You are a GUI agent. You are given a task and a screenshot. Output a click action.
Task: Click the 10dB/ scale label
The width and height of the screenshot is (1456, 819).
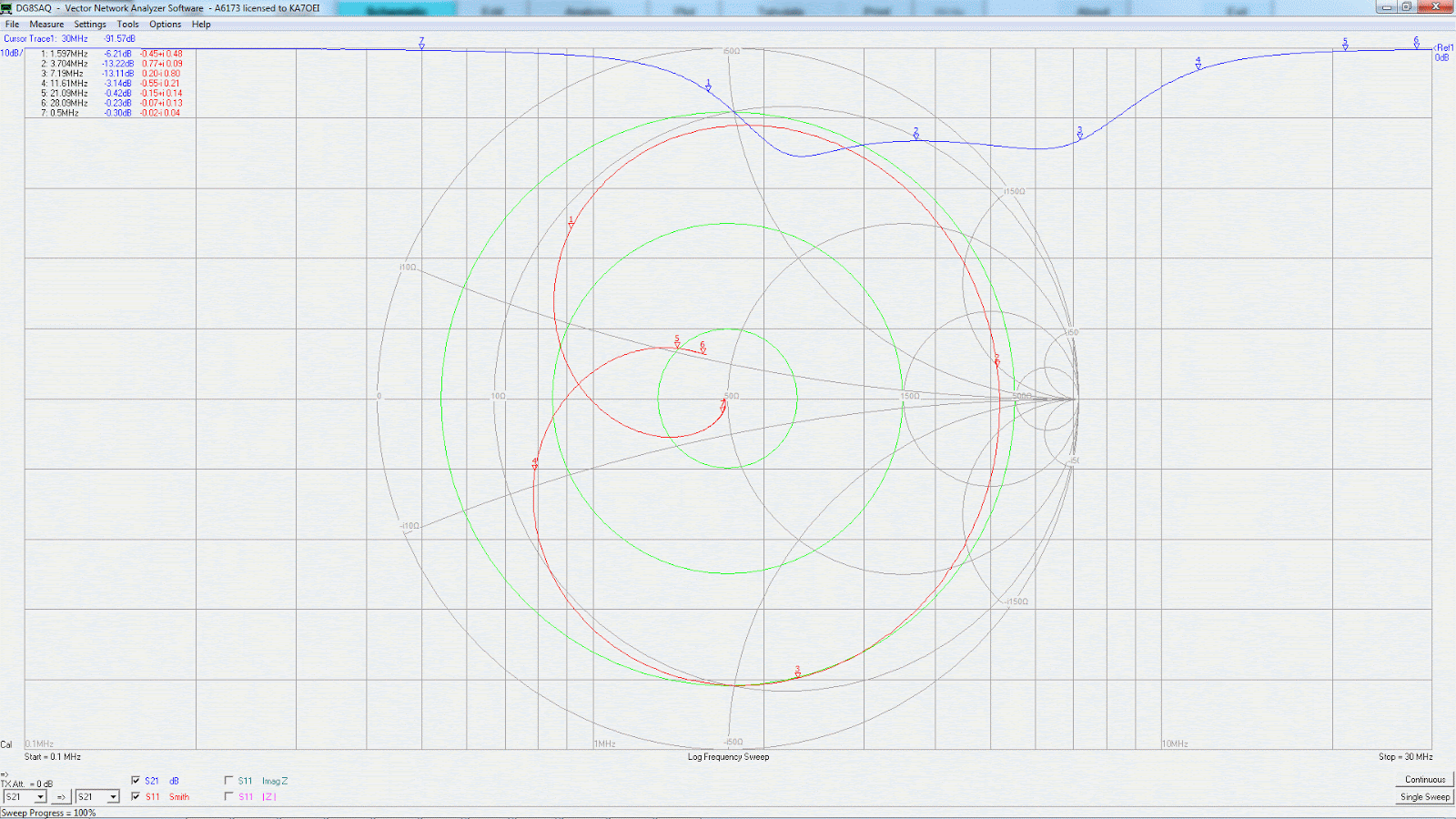12,54
